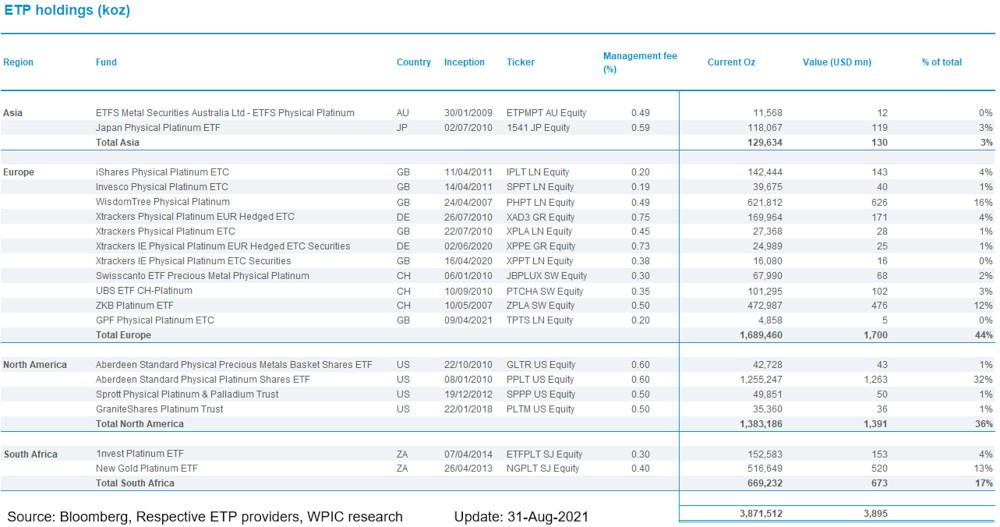
Task: Select the ounces value '1,255,247'
Action: [761, 380]
